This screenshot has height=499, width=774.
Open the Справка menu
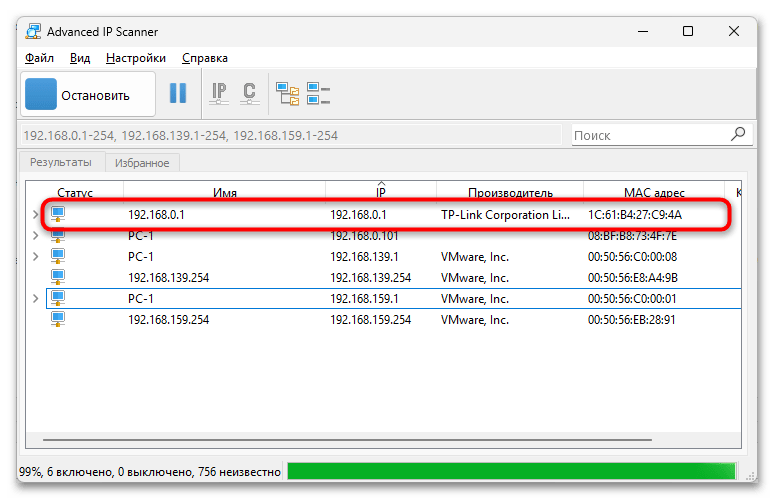(205, 58)
